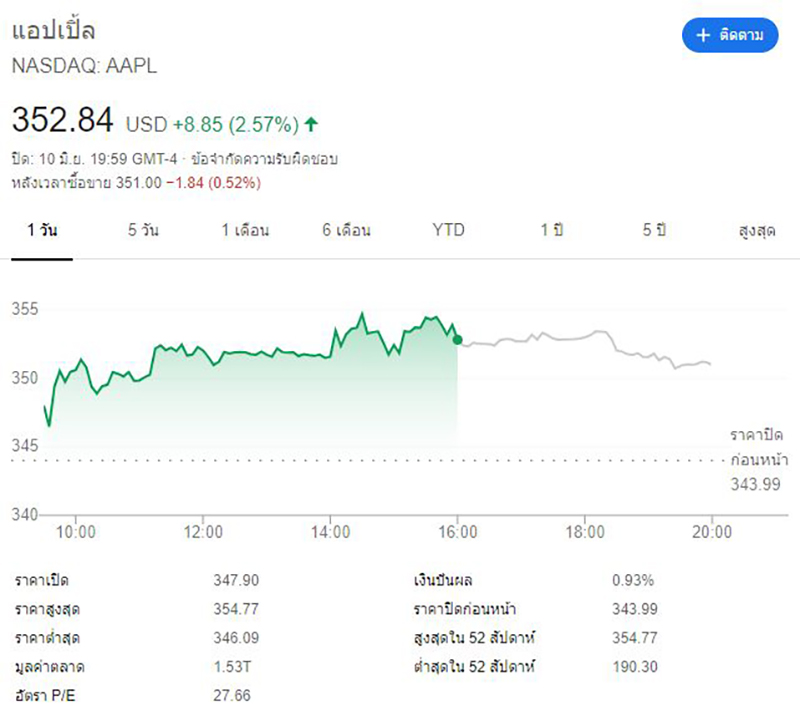Viewport: 800px width, 721px height.
Task: Click the green dot marker on chart
Action: click(457, 340)
